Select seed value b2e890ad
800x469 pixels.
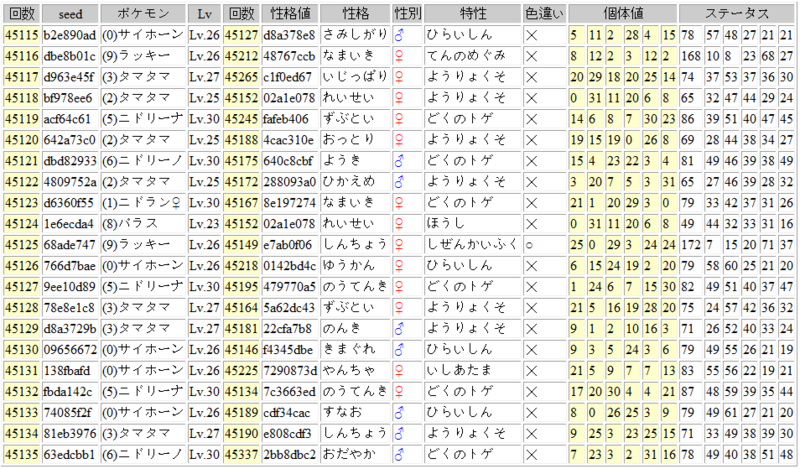click(70, 35)
